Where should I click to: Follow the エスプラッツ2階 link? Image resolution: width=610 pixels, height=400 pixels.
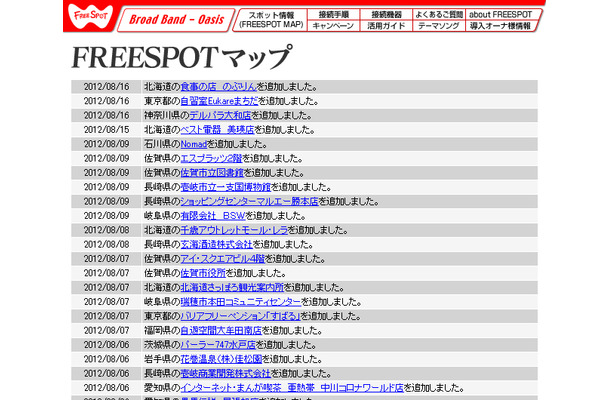tap(211, 158)
